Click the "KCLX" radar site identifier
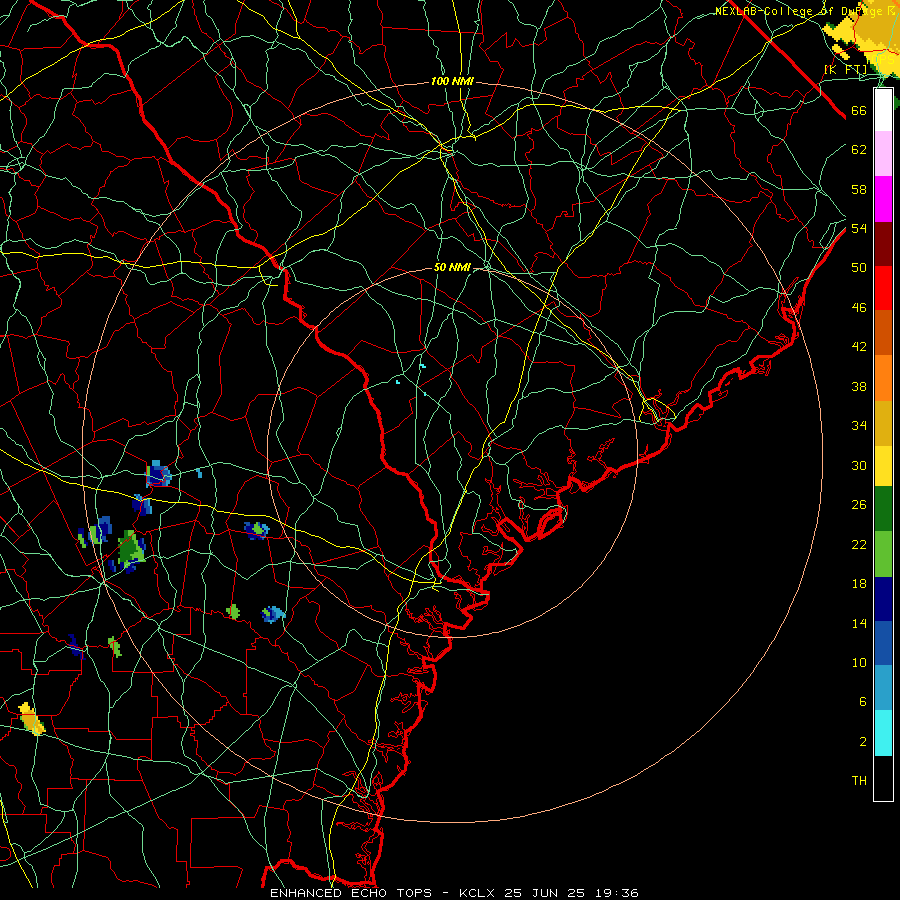This screenshot has height=900, width=900. [x=478, y=893]
